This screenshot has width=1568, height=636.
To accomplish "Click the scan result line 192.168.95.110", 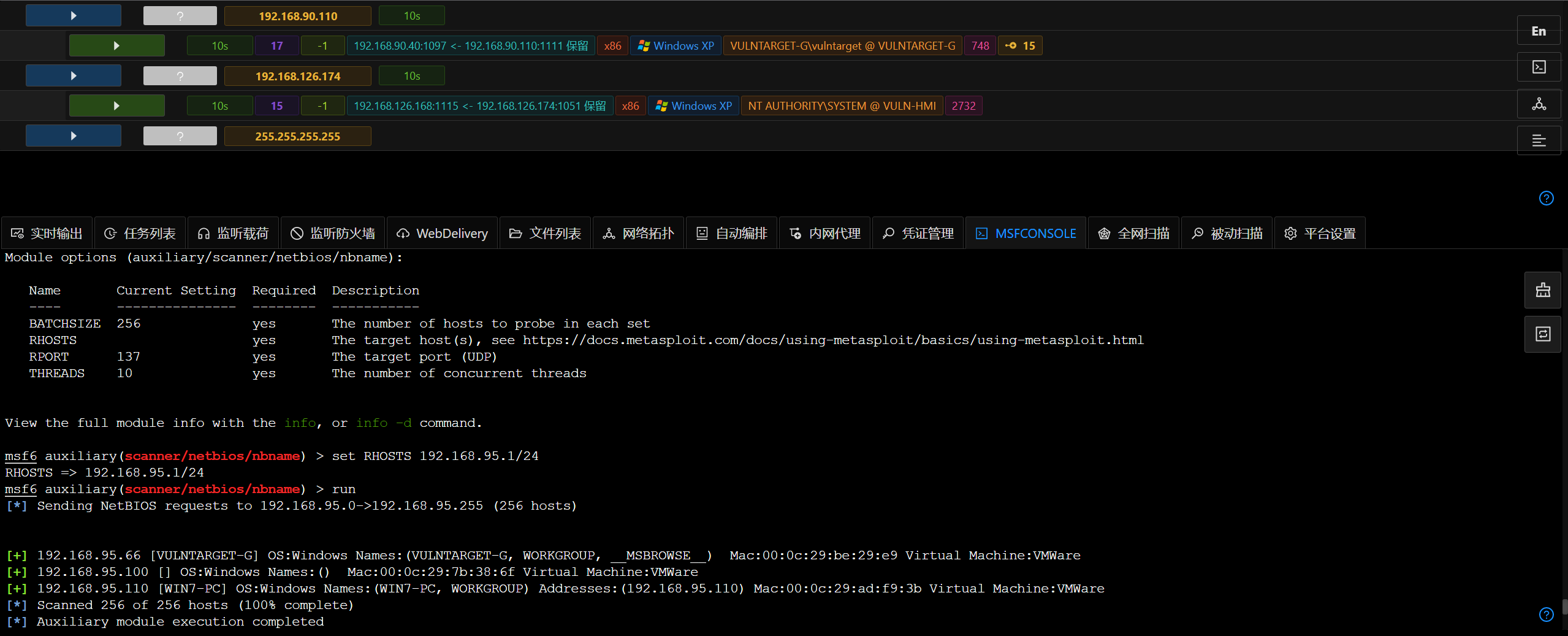I will (555, 588).
